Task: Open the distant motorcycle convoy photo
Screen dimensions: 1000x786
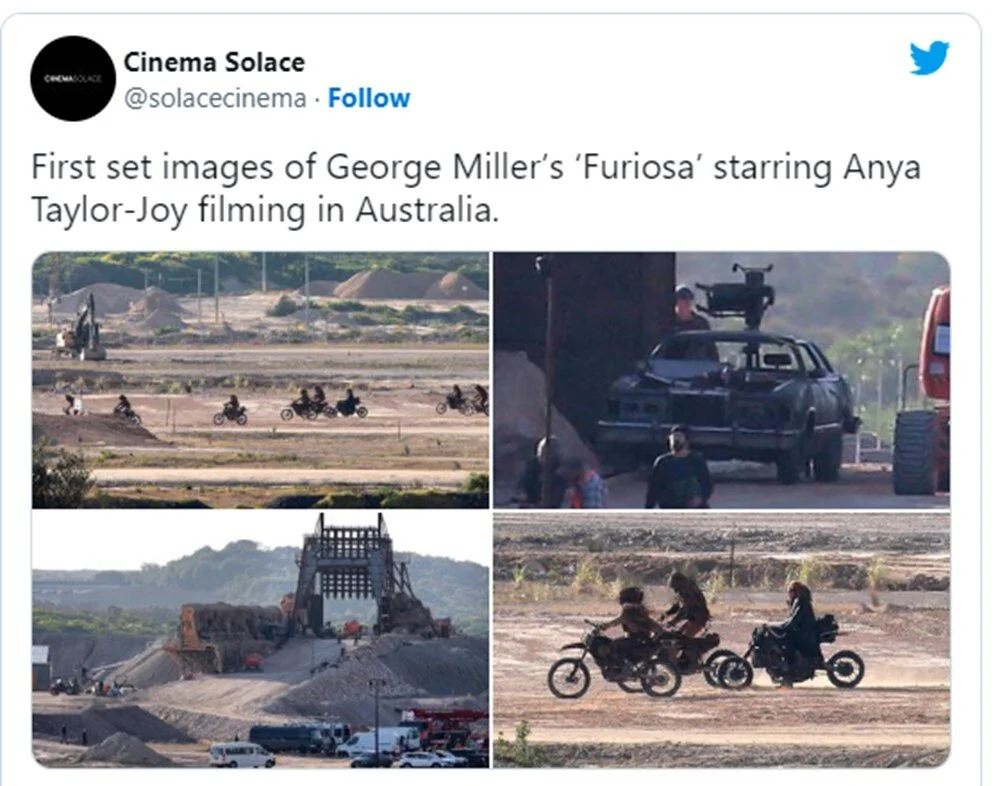Action: click(260, 380)
